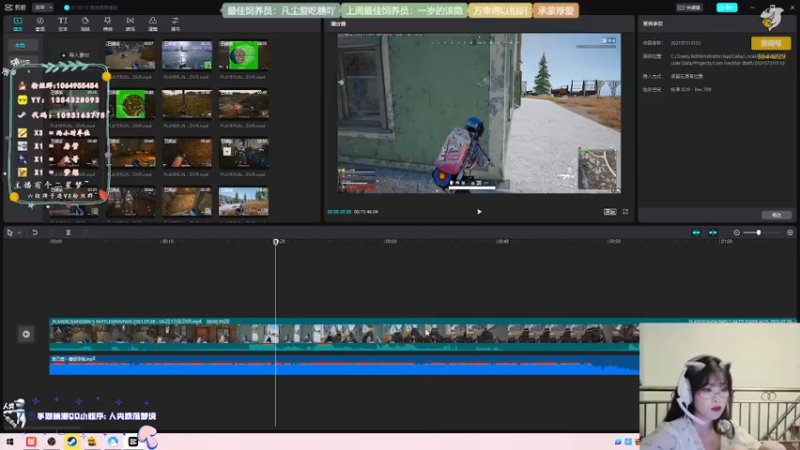This screenshot has height=450, width=800.
Task: Toggle the main track cover/mute button
Action: click(26, 334)
